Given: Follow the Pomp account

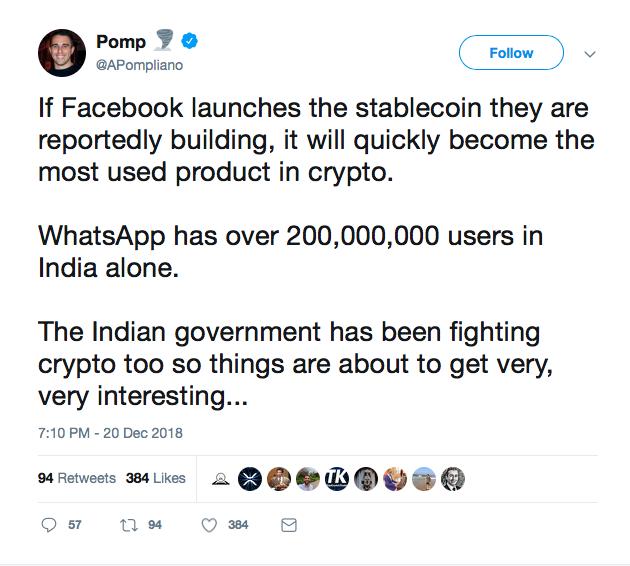Looking at the screenshot, I should (511, 53).
